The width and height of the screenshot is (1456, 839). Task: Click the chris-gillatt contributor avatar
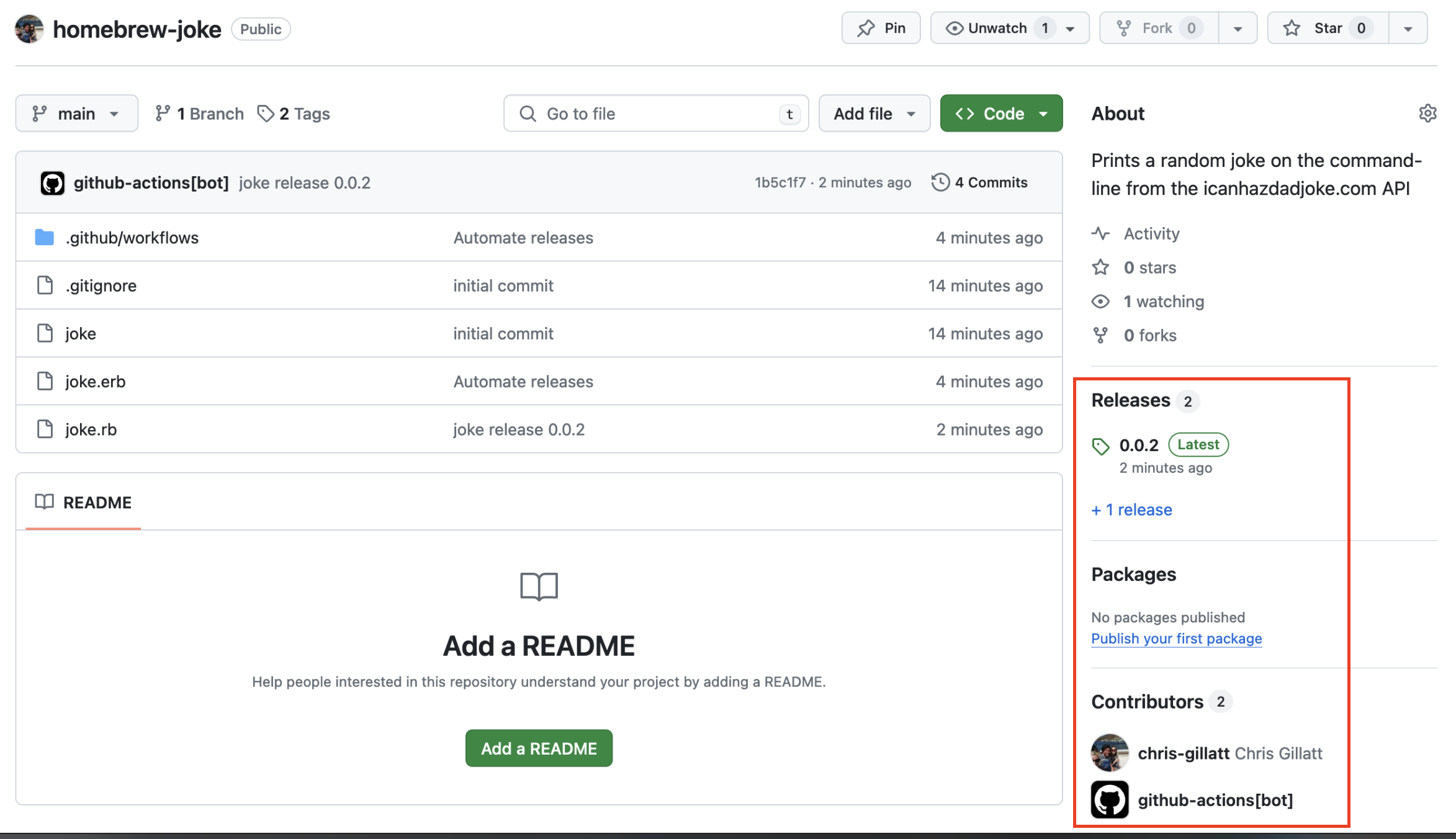point(1110,753)
